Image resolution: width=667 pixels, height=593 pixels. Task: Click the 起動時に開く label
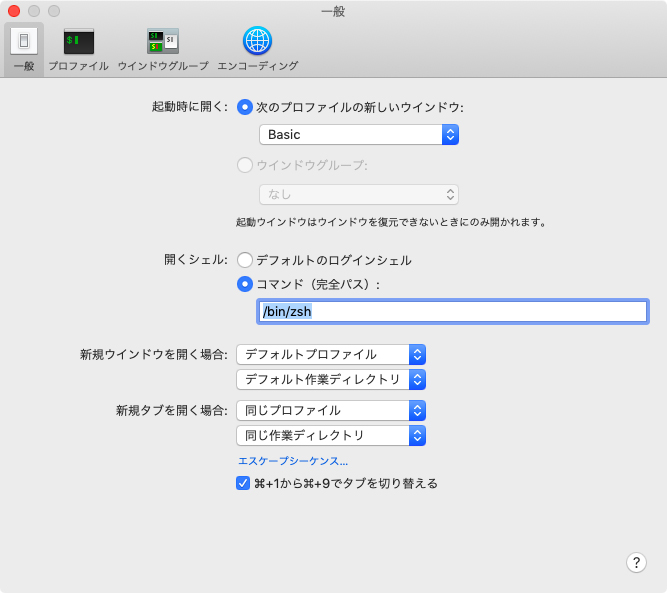click(x=190, y=106)
